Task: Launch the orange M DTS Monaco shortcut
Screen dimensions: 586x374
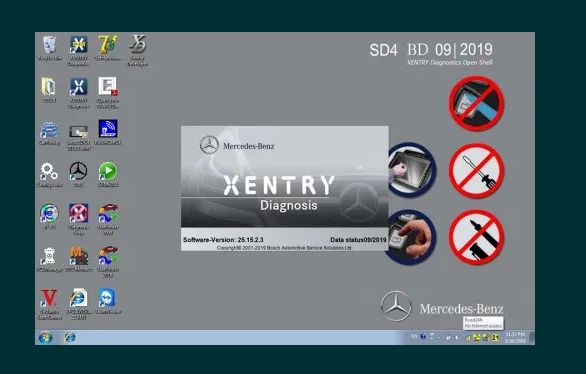Action: pyautogui.click(x=78, y=259)
